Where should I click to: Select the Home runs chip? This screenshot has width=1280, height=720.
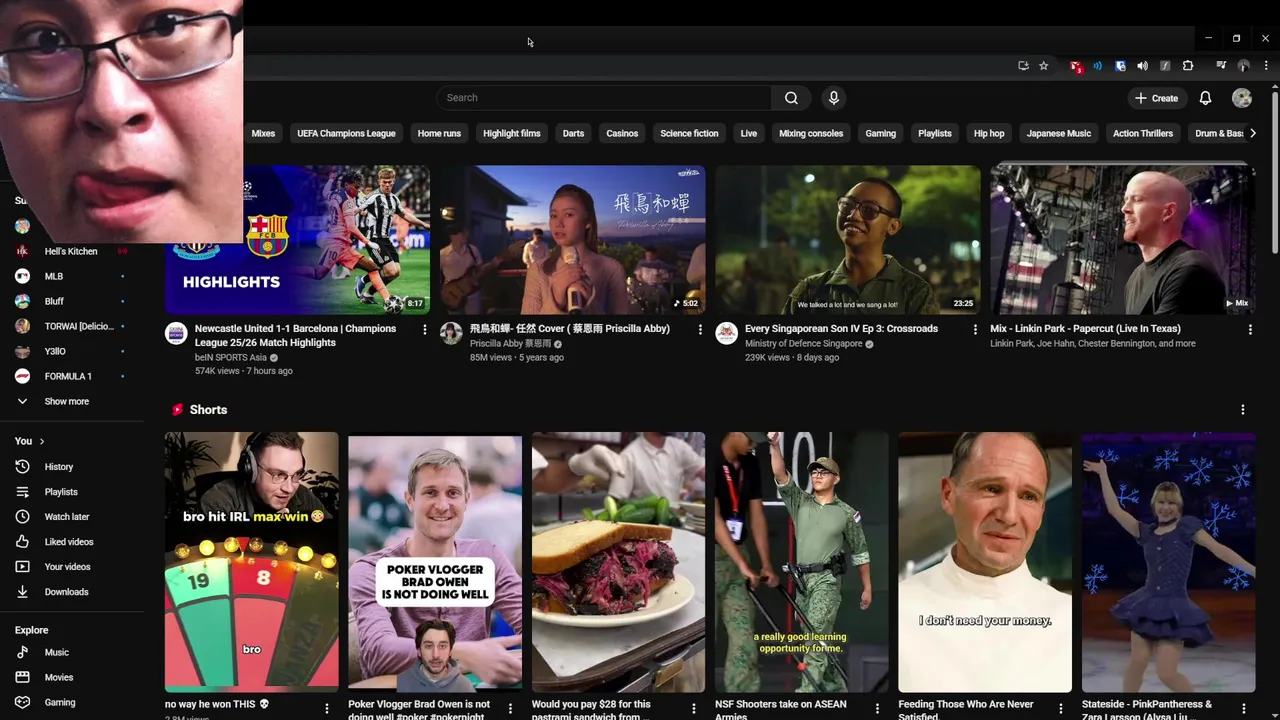pos(439,133)
